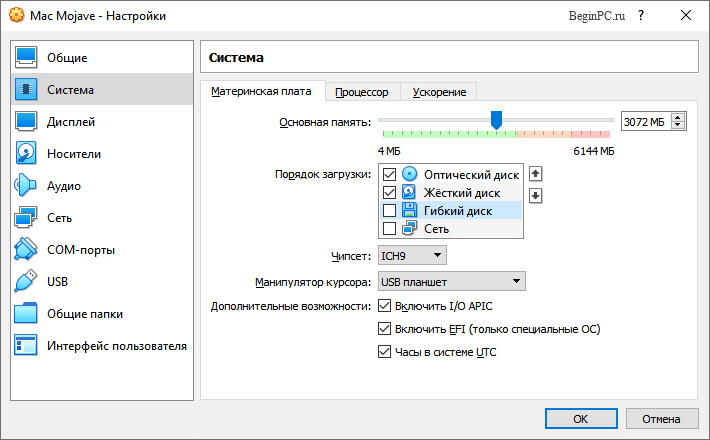This screenshot has height=440, width=710.
Task: Increase memory with stepper up arrow
Action: (677, 117)
